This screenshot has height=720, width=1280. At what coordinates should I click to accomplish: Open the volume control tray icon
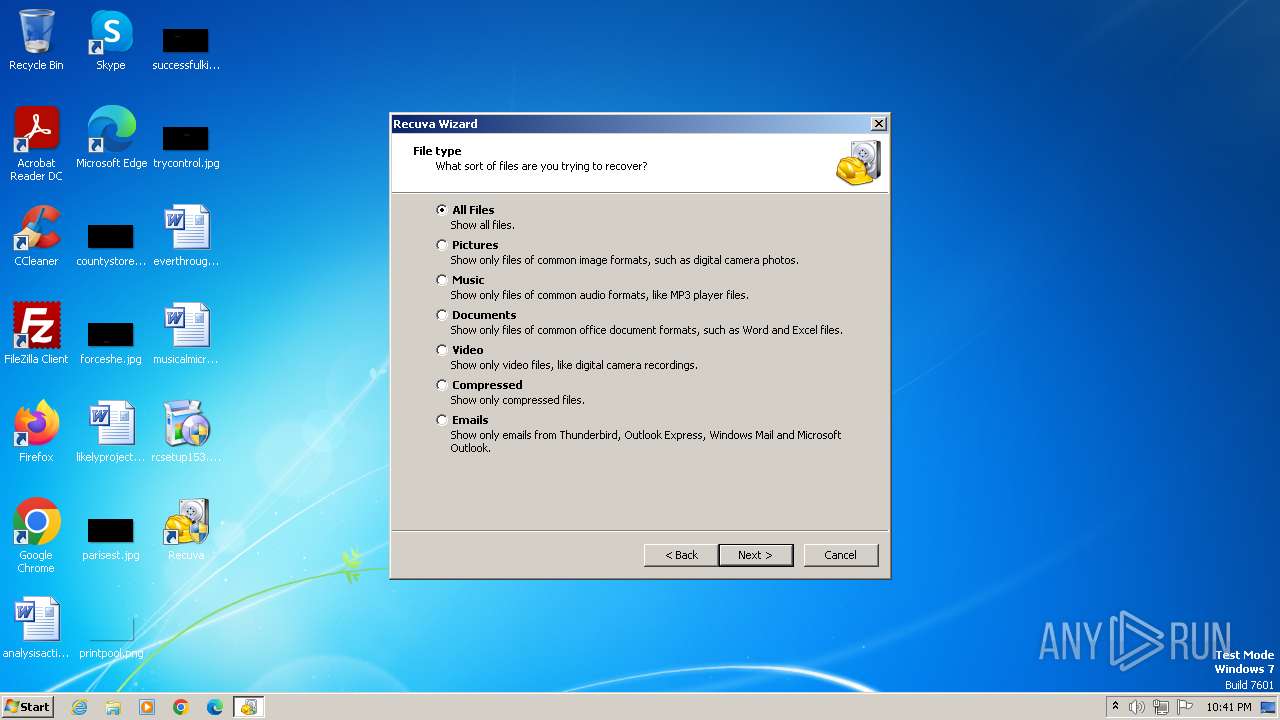1136,707
